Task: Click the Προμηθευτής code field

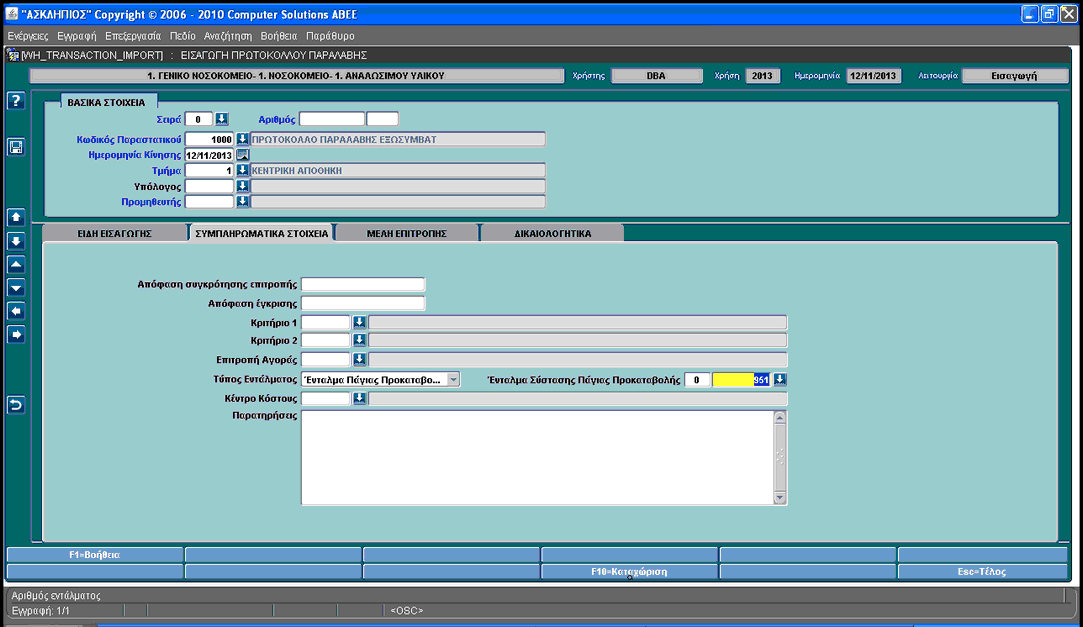Action: coord(209,202)
